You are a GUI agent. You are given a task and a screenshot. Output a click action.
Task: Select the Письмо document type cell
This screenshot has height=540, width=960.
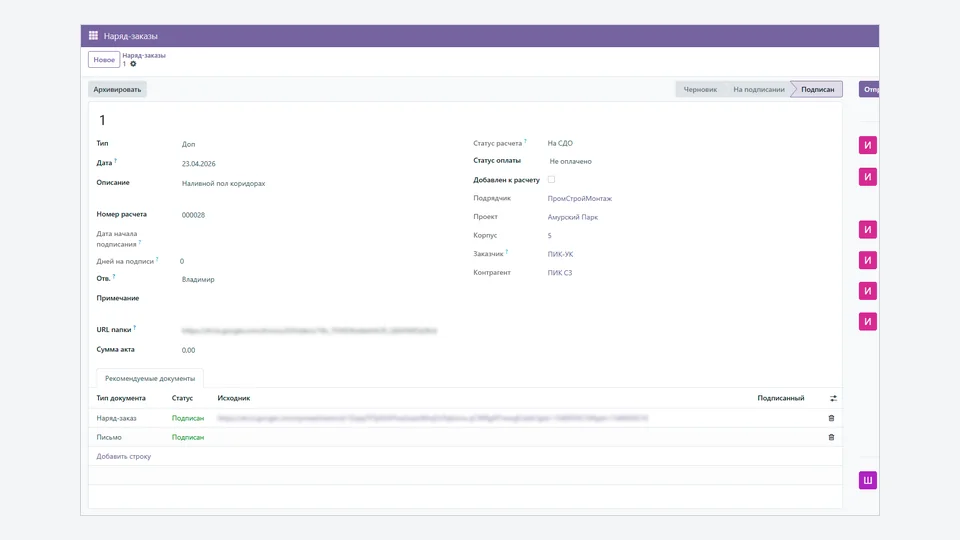tap(109, 437)
